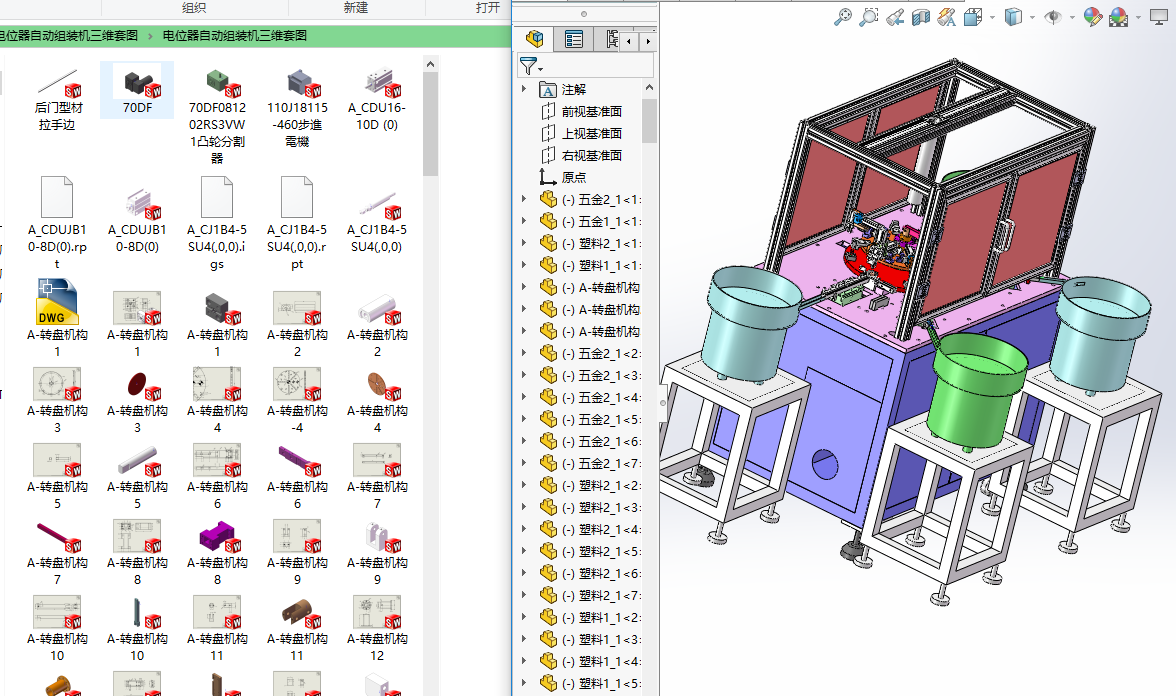Select the A_CDUJB10-8D(0).rpt file

[57, 223]
